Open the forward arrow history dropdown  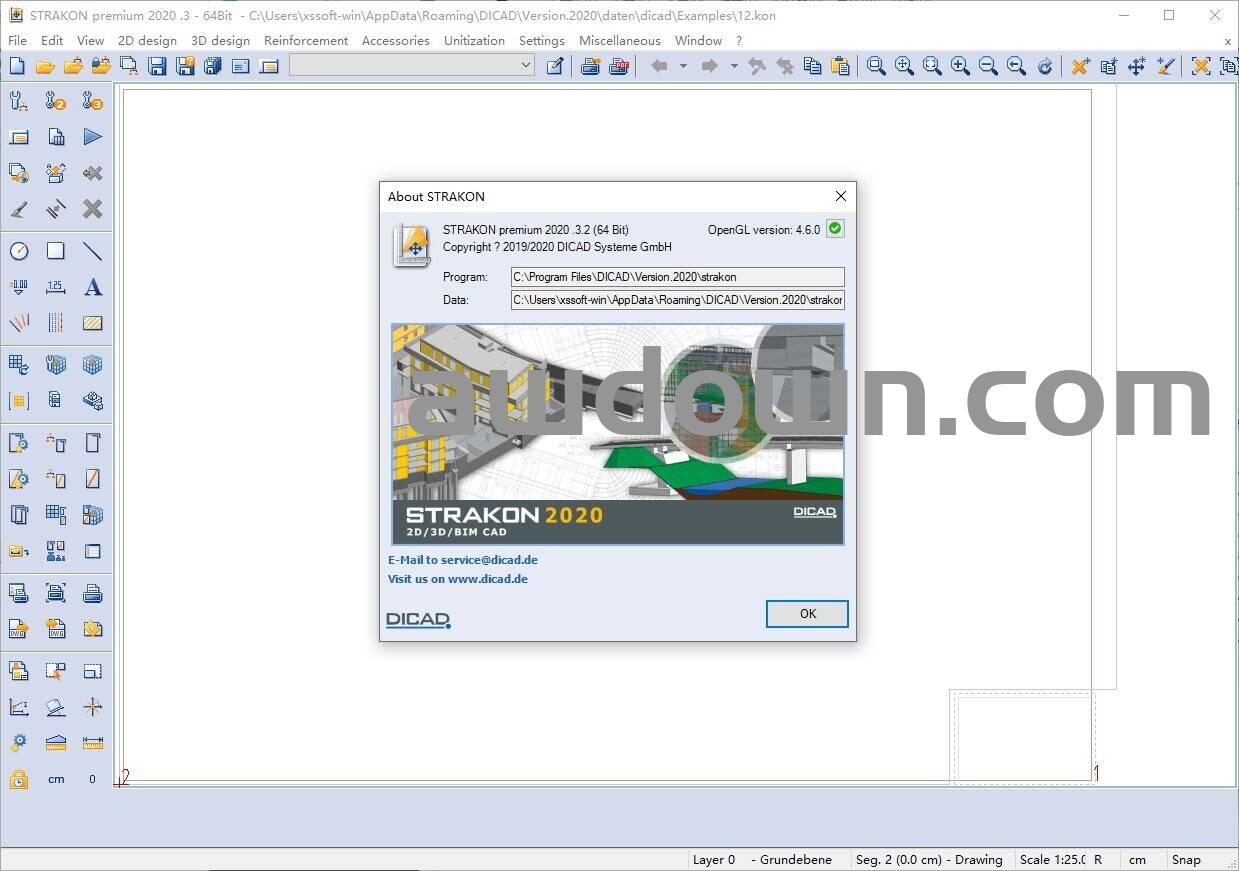click(x=733, y=66)
